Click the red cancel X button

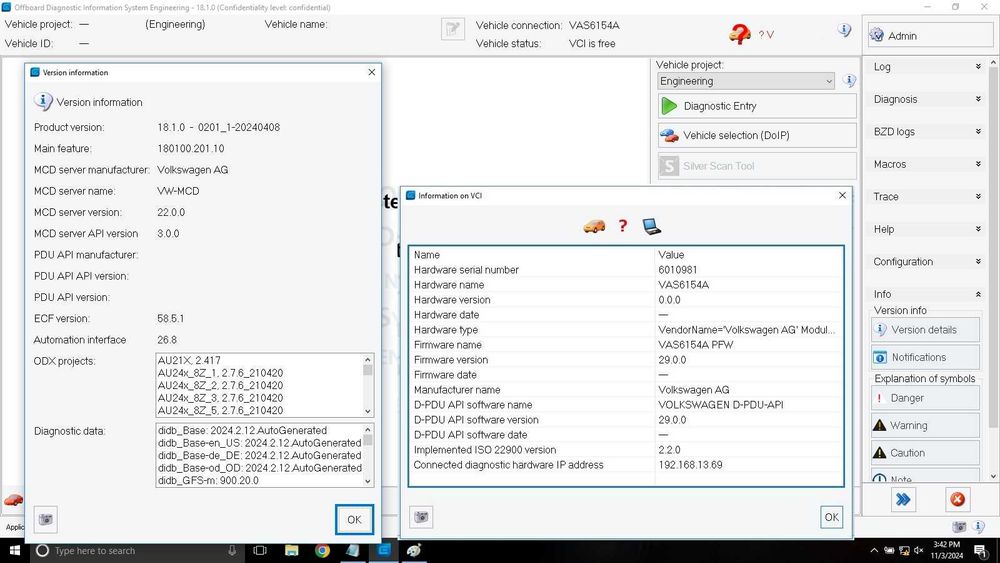point(957,499)
